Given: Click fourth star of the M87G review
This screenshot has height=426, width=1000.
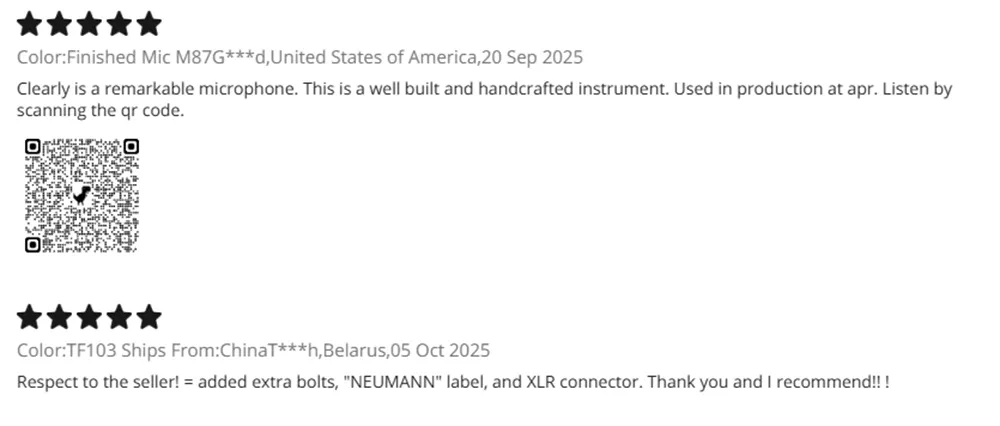Looking at the screenshot, I should coord(119,23).
